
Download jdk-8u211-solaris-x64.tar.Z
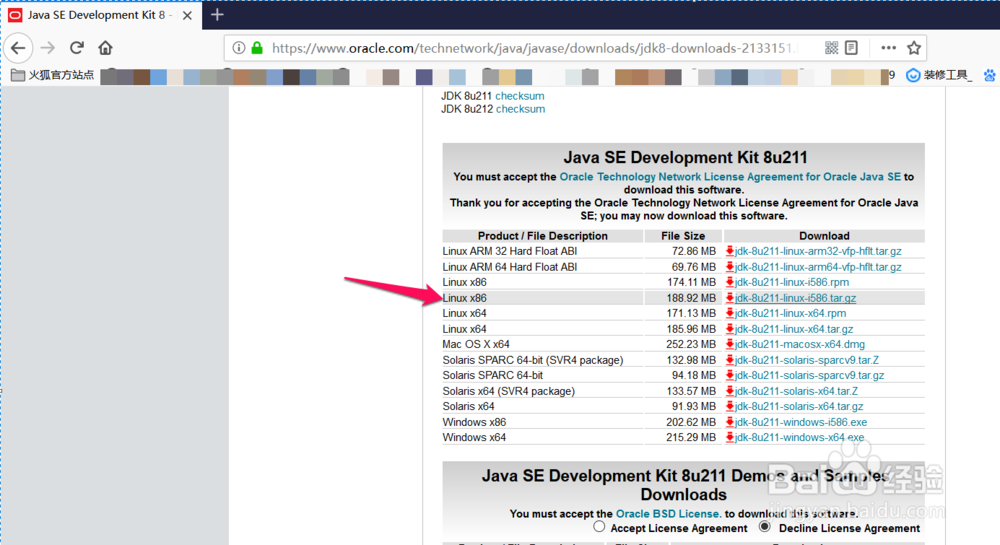coord(797,391)
